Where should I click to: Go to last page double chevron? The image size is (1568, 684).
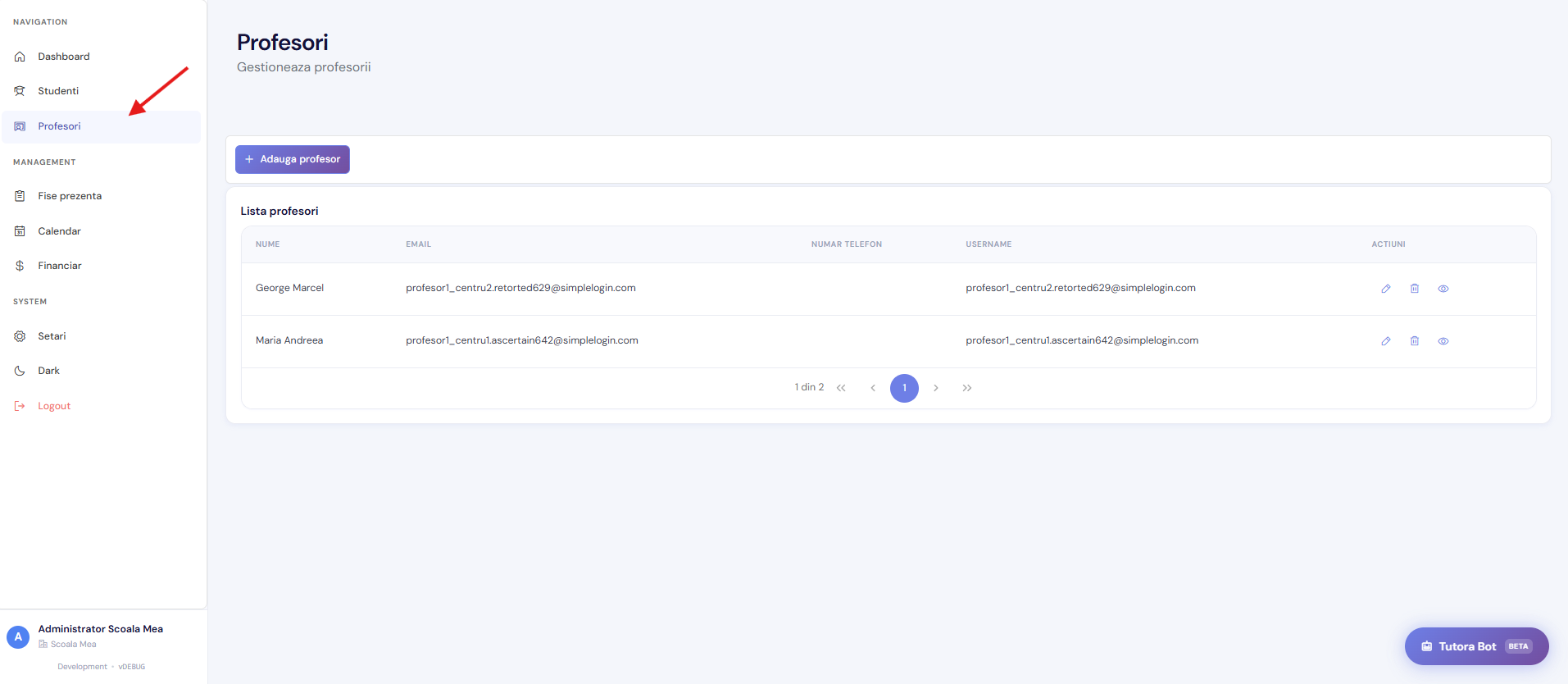coord(967,388)
